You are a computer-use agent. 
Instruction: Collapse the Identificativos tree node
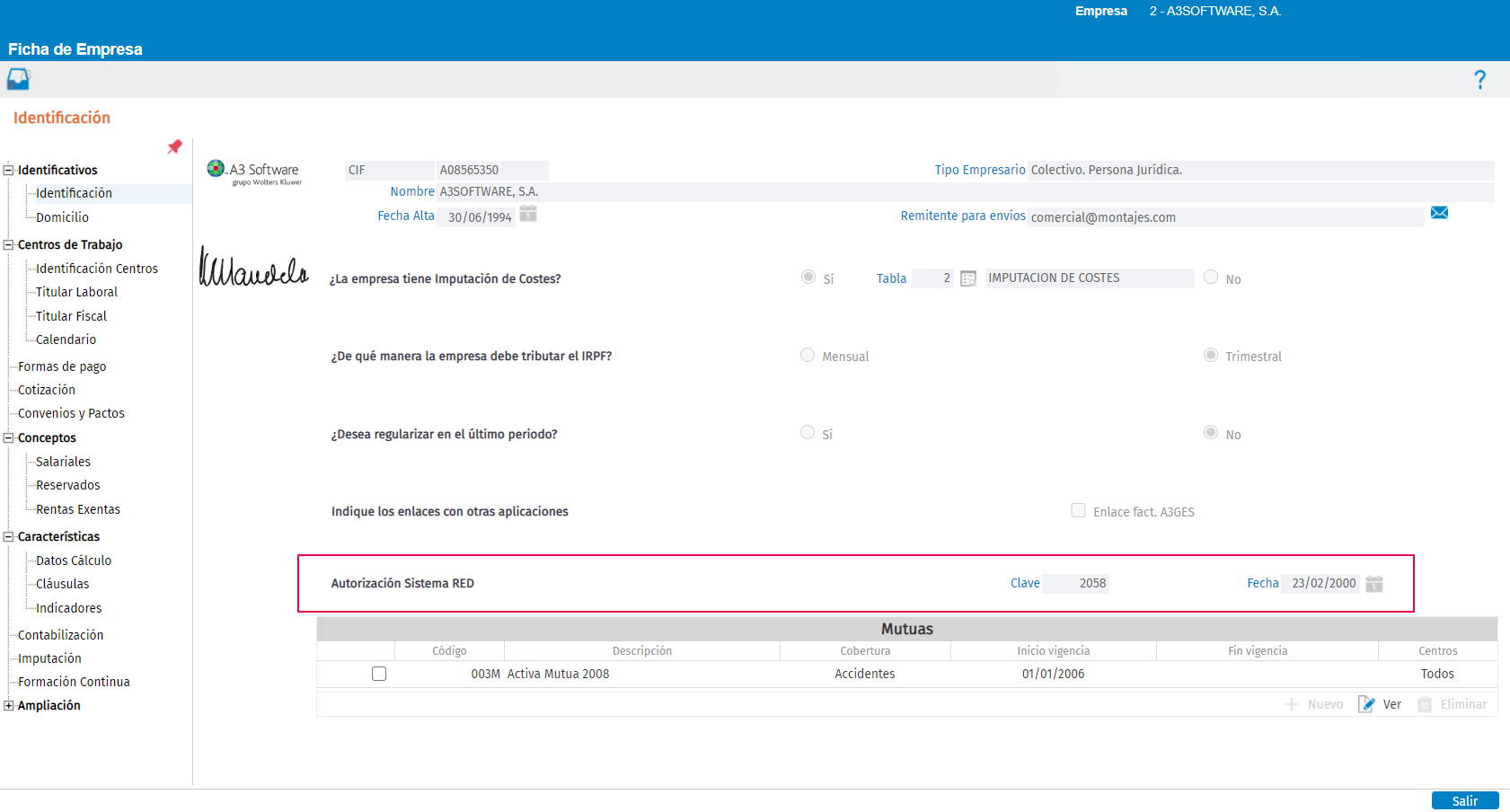pos(9,170)
